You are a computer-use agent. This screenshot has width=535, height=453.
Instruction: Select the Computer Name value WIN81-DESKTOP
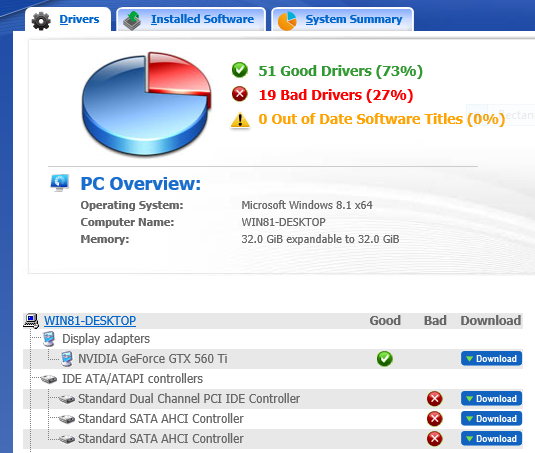(283, 222)
